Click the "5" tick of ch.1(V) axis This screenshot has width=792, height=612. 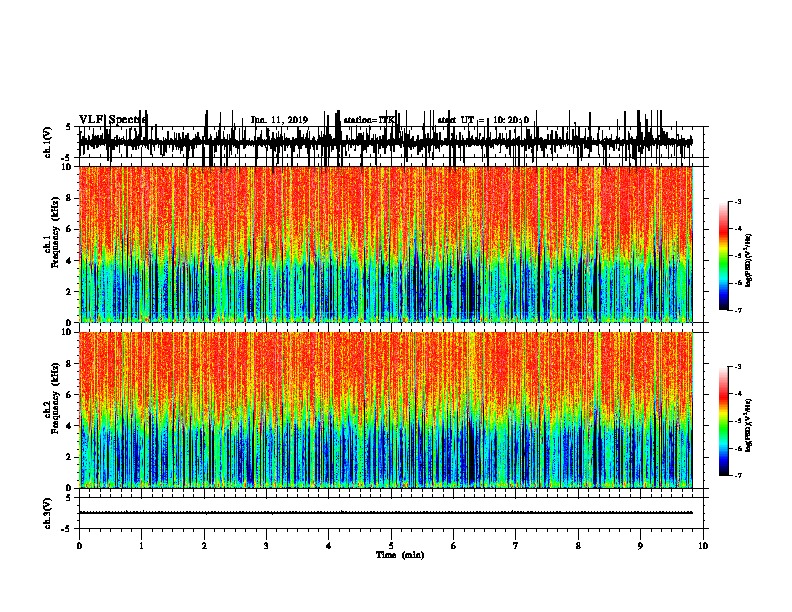point(69,127)
